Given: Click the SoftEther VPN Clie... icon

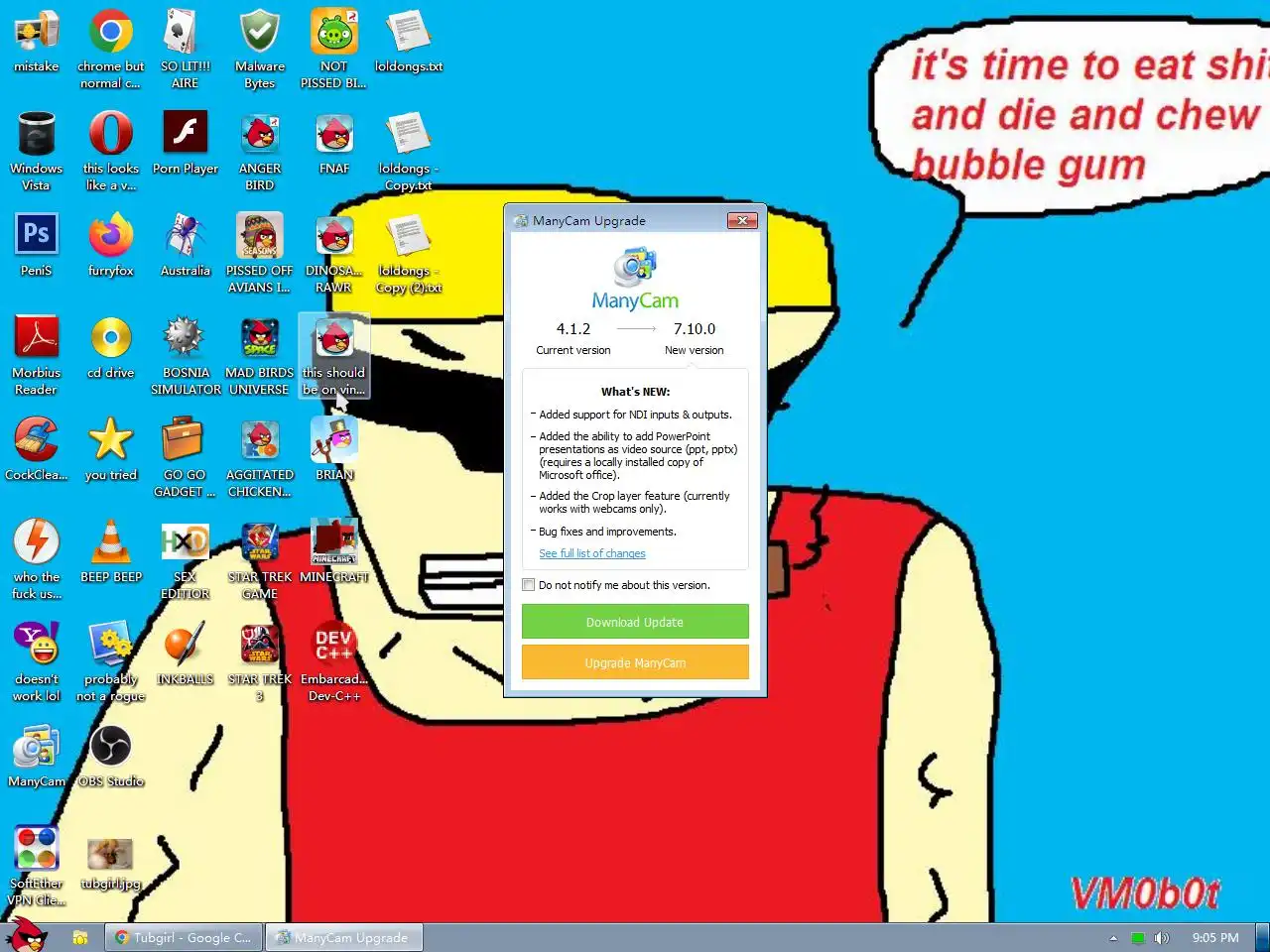Looking at the screenshot, I should (x=37, y=850).
